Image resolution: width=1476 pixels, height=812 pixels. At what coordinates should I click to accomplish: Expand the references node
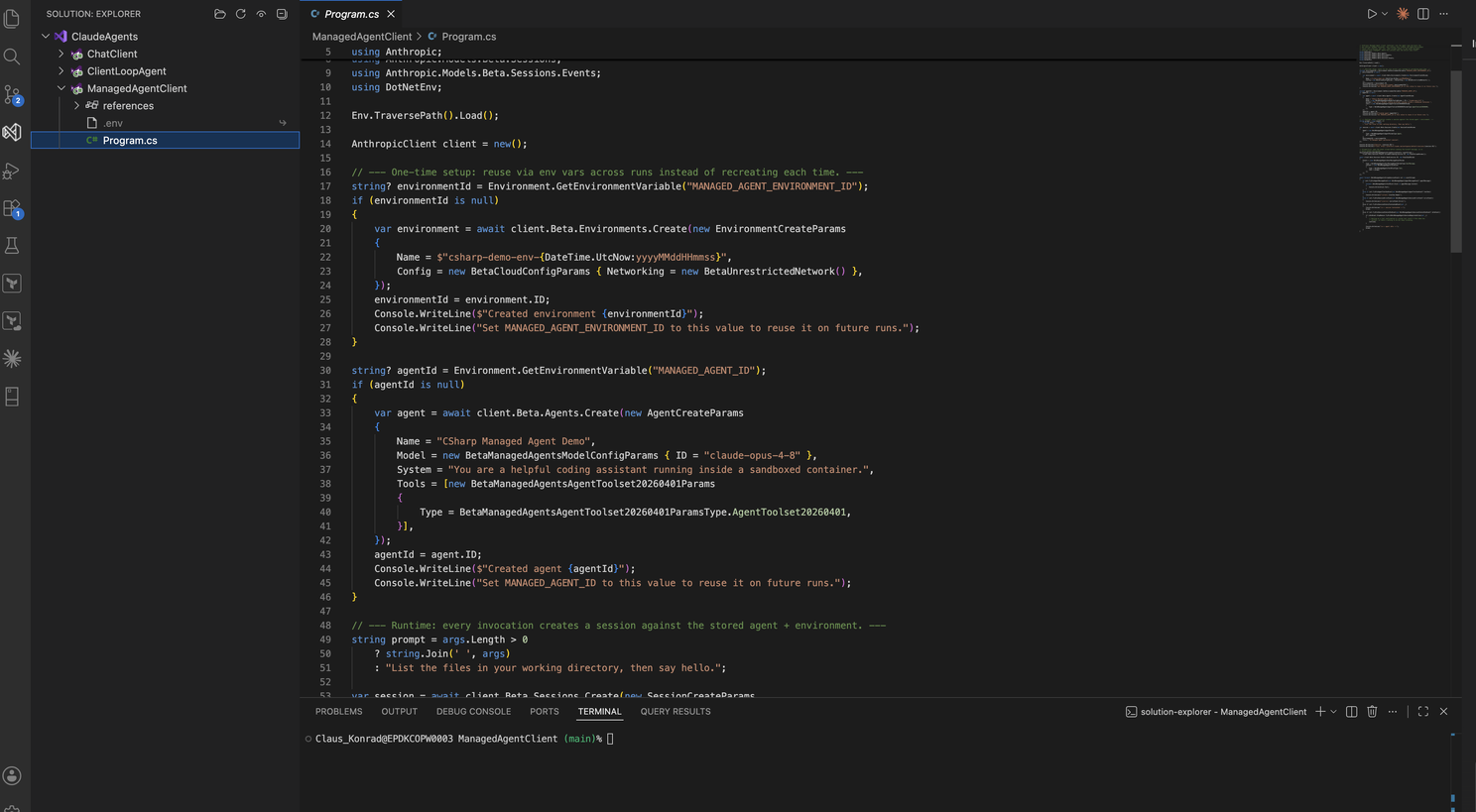[x=77, y=106]
